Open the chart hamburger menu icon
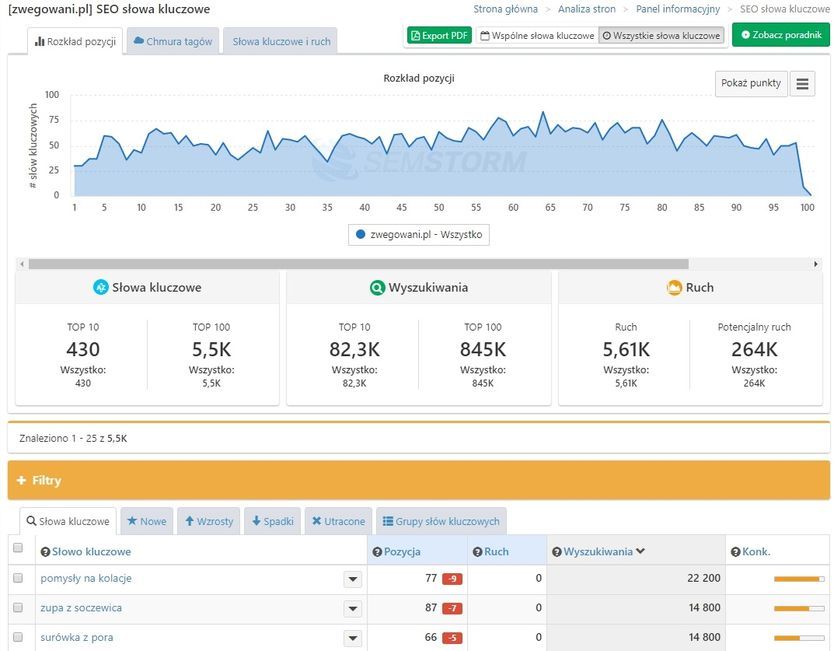The height and width of the screenshot is (651, 834). pyautogui.click(x=802, y=84)
